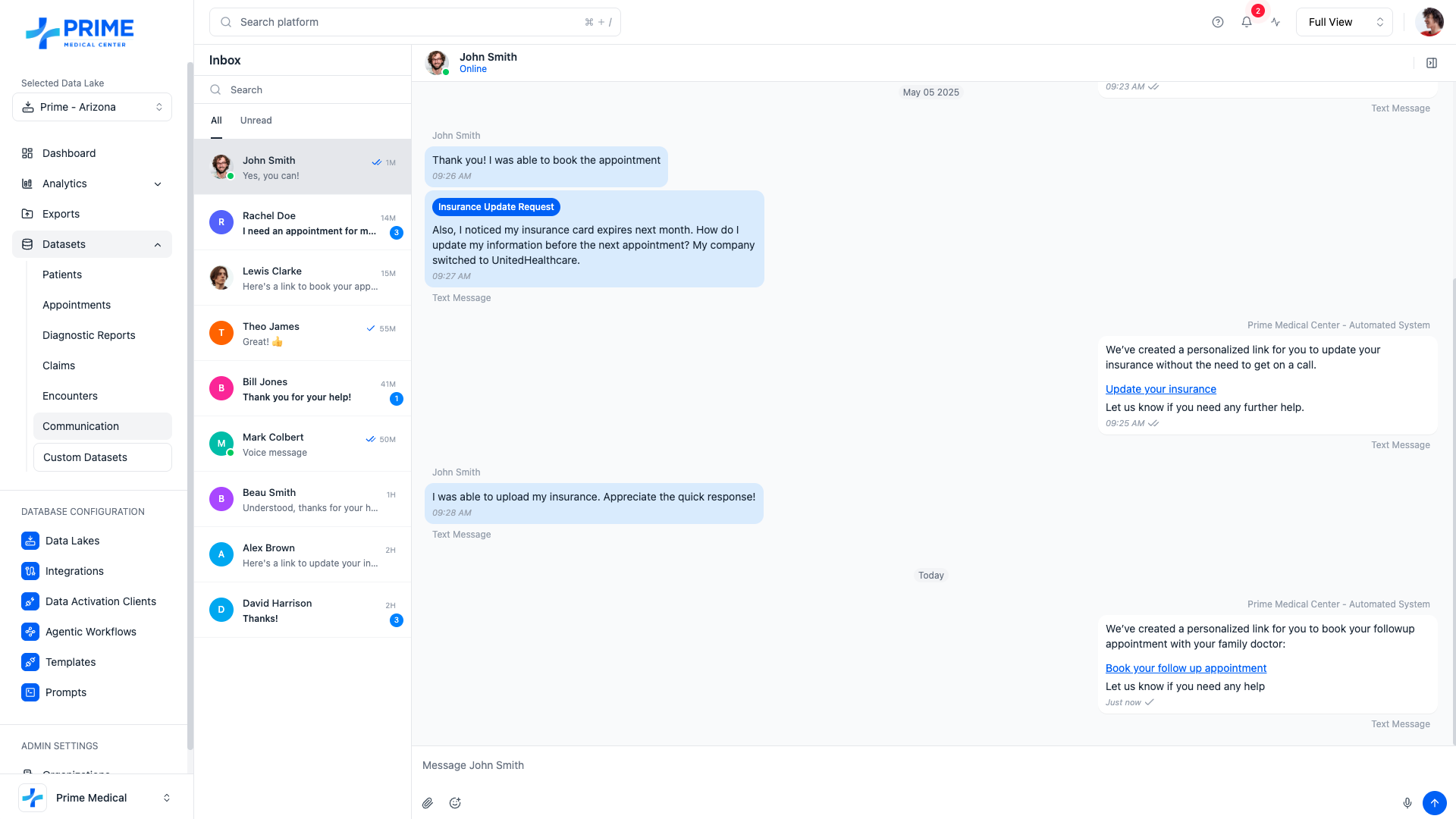The width and height of the screenshot is (1456, 819).
Task: Open the Full View dropdown
Action: click(x=1344, y=22)
